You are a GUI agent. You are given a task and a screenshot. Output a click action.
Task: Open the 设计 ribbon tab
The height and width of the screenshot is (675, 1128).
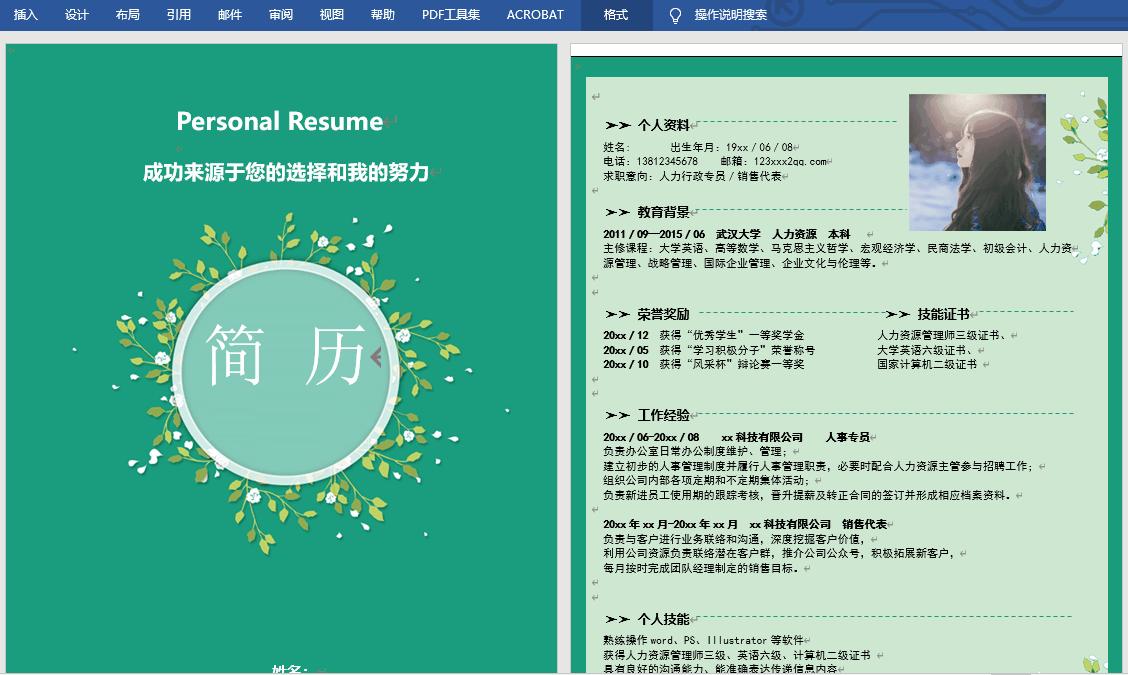pos(76,15)
